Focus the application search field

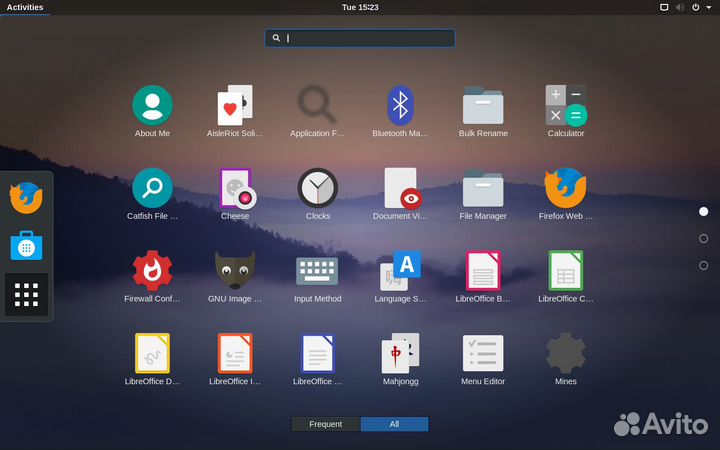(360, 38)
